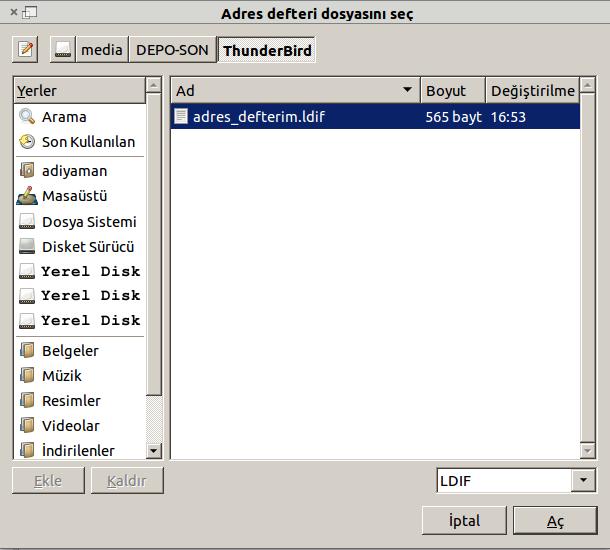Click the Masaüstü desktop icon
This screenshot has width=610, height=550.
tap(27, 196)
